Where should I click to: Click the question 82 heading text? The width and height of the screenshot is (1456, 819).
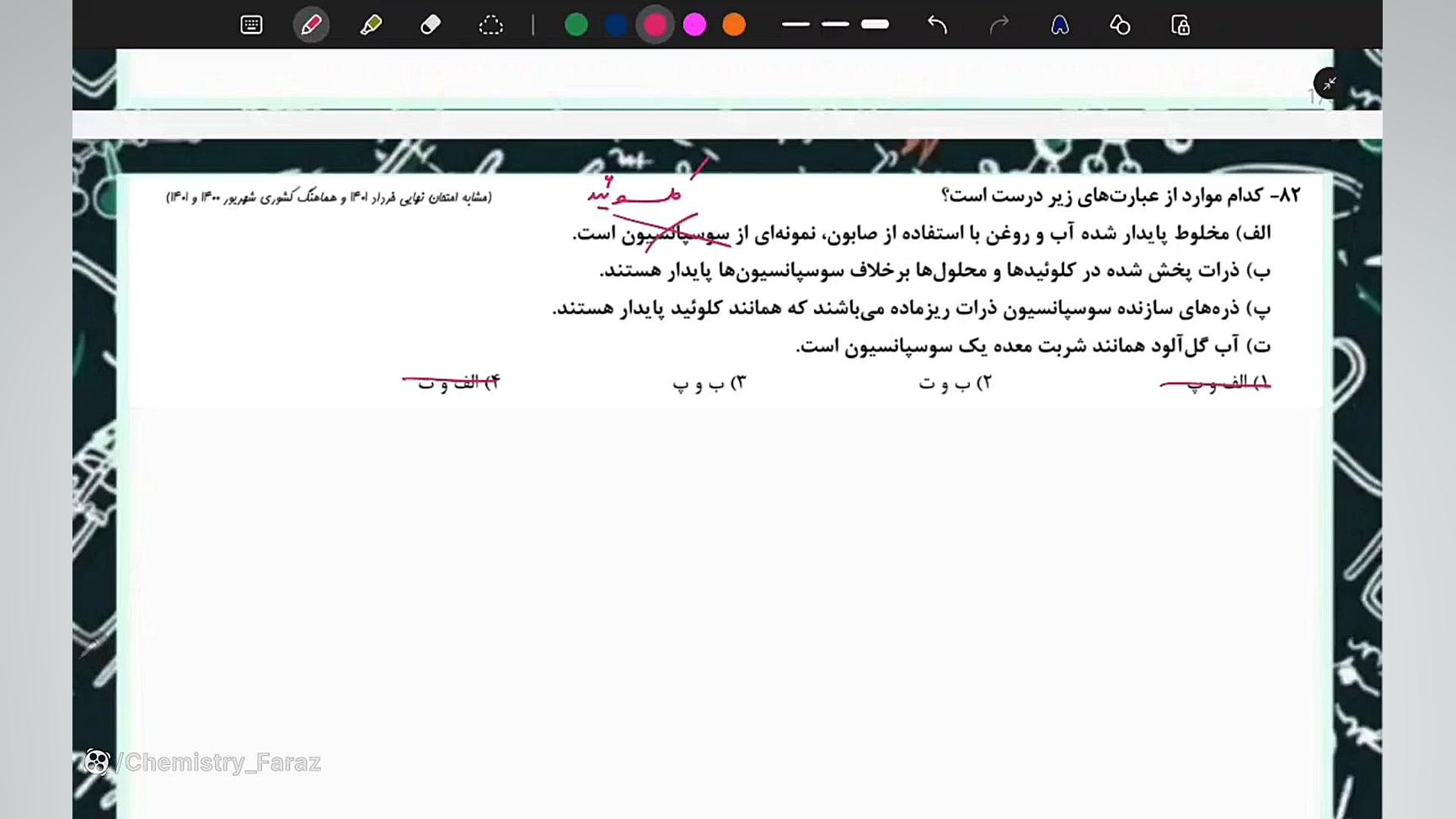coord(1121,195)
